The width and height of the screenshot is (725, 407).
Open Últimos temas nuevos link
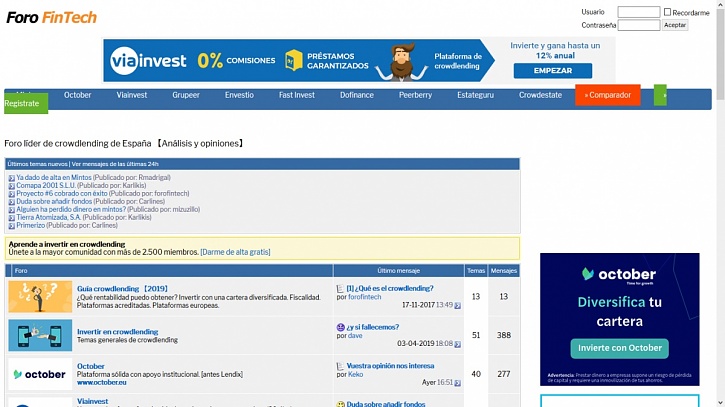[37, 164]
